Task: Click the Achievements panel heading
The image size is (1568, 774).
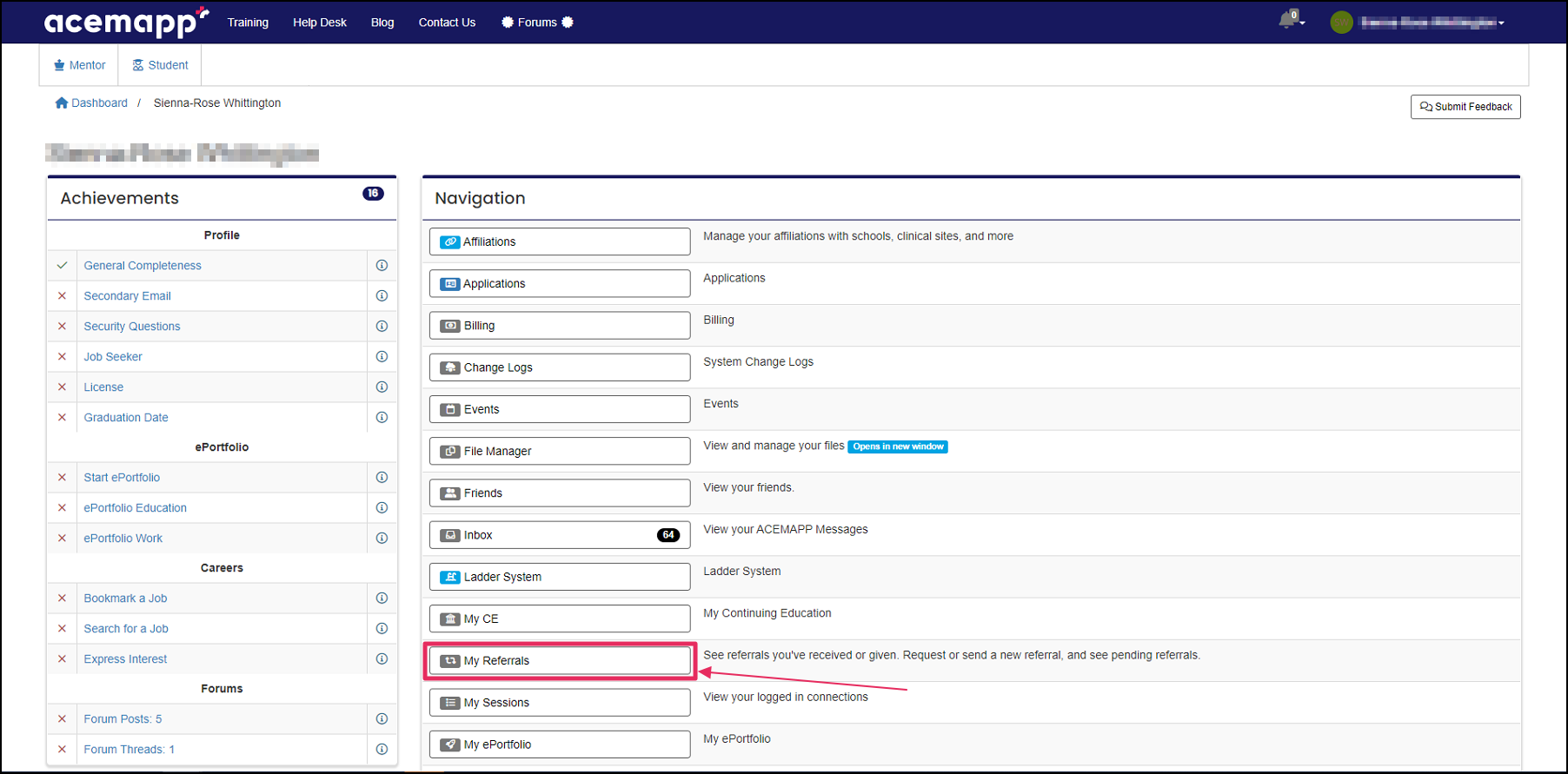Action: [x=120, y=198]
